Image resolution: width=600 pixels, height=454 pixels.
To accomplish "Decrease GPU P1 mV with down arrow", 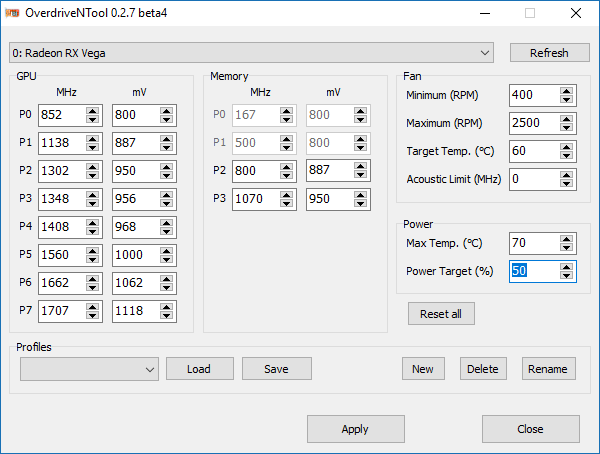I will [166, 147].
